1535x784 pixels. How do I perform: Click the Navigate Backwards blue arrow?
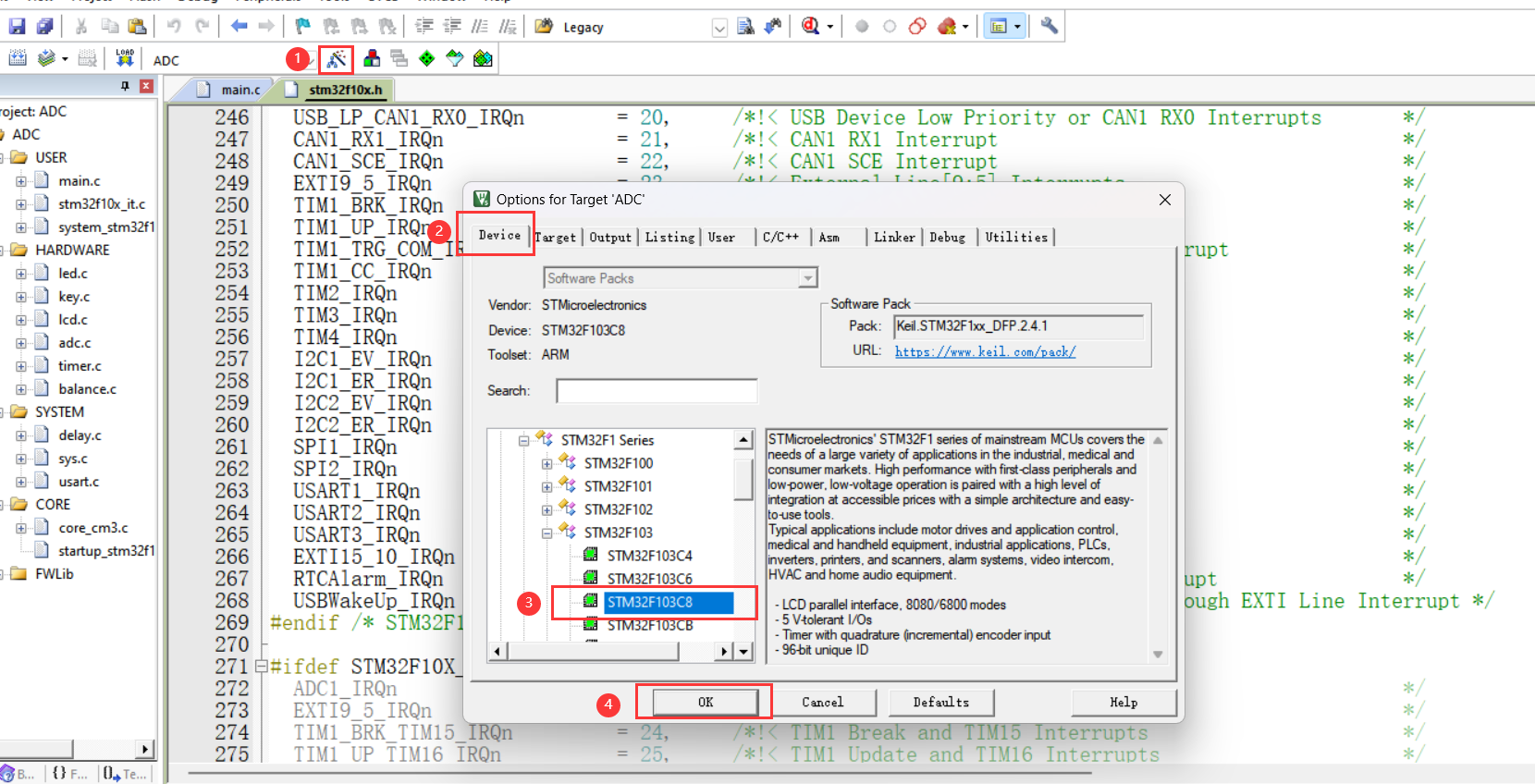tap(239, 26)
